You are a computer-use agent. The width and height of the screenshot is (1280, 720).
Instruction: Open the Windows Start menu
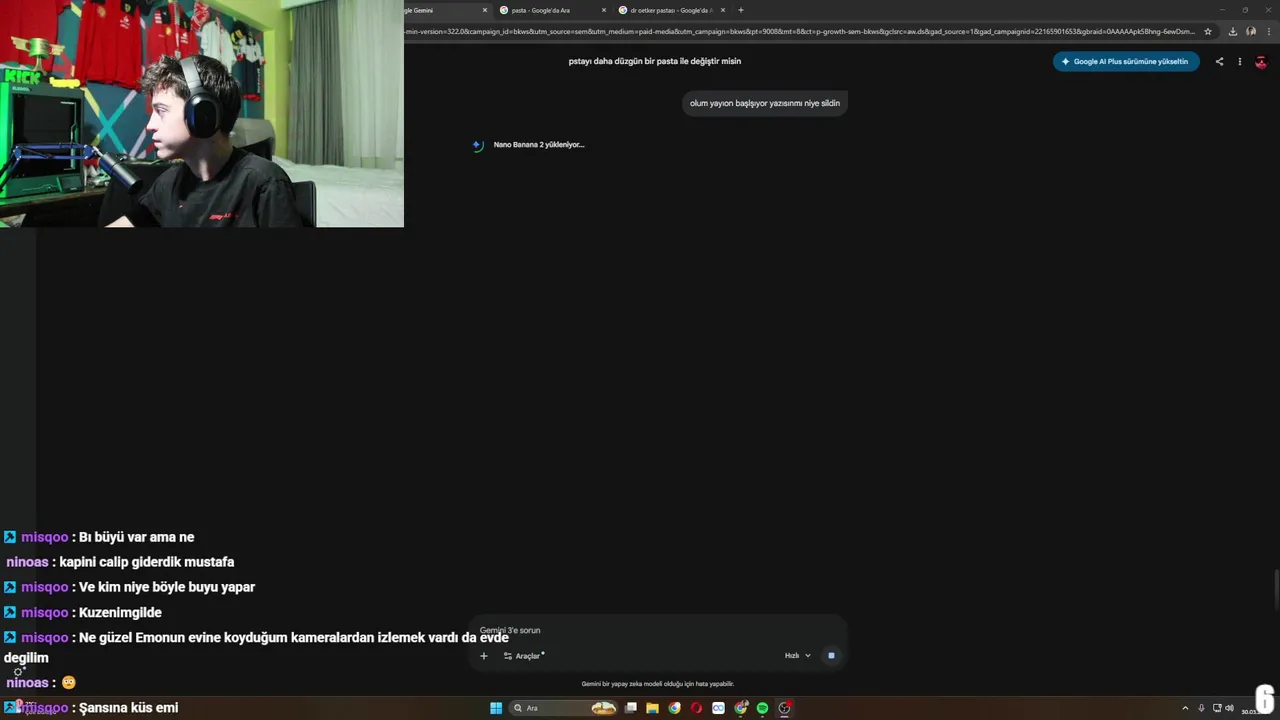pyautogui.click(x=496, y=708)
